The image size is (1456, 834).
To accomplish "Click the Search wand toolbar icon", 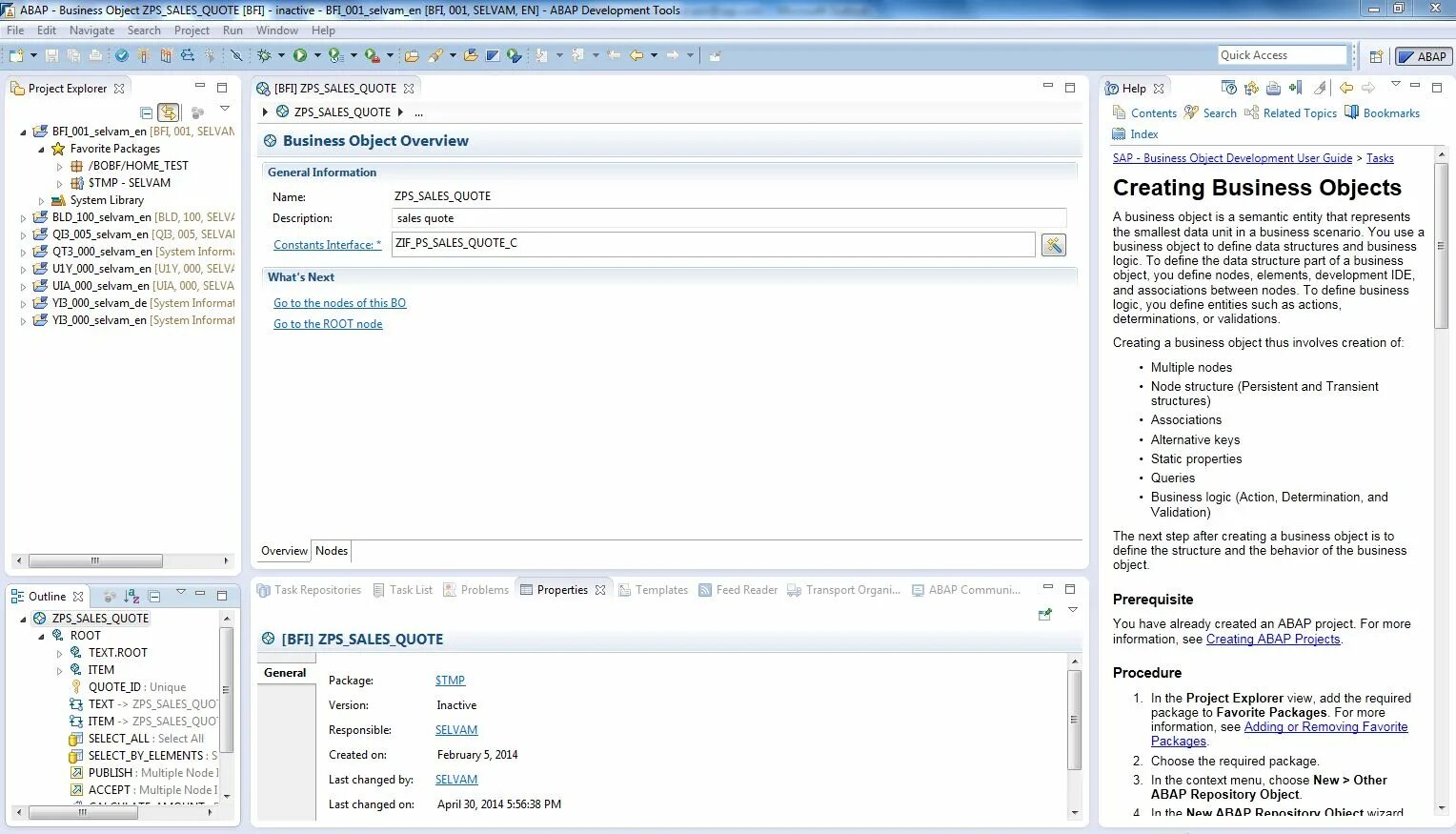I will (435, 55).
